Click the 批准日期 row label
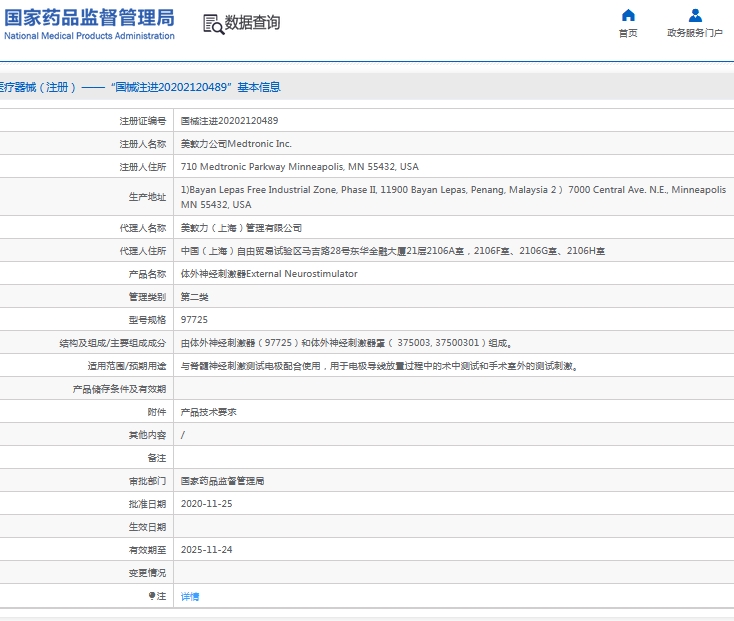Image resolution: width=734 pixels, height=621 pixels. [x=147, y=504]
